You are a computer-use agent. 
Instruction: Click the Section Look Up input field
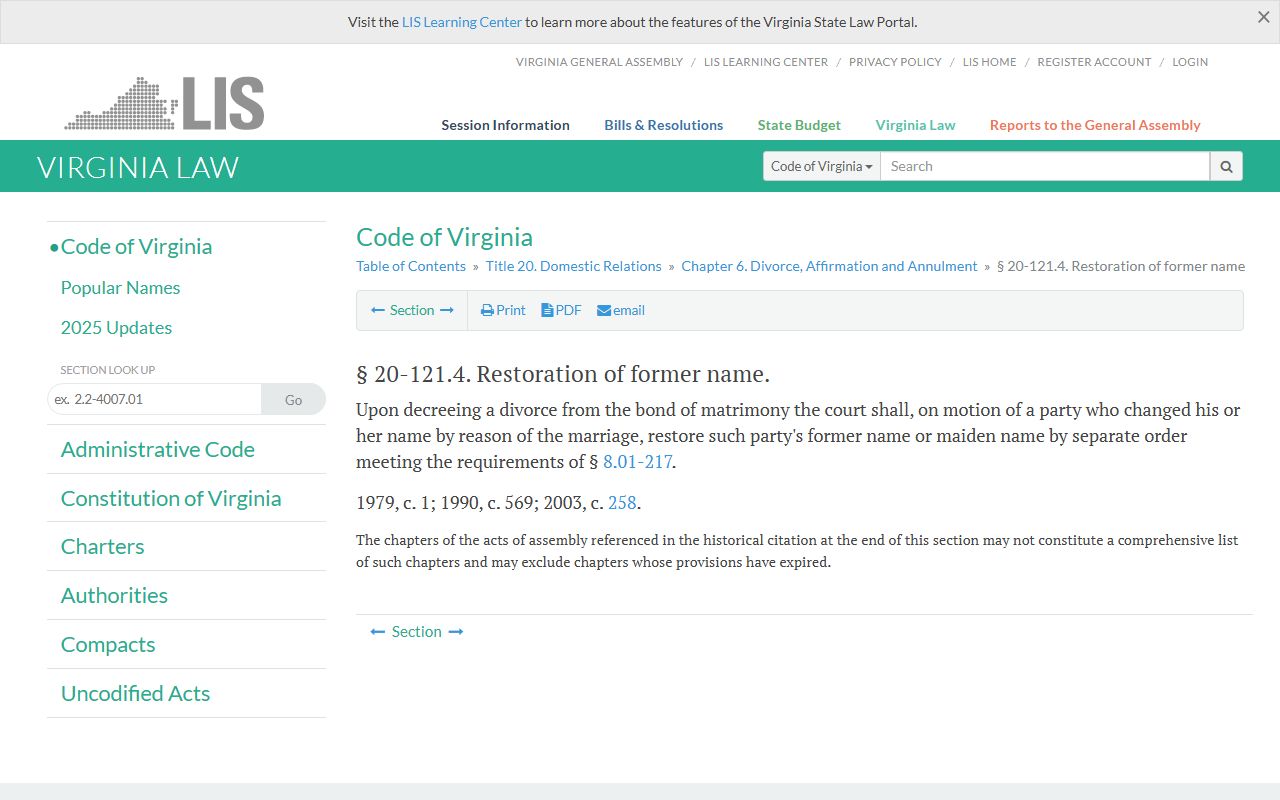(x=155, y=399)
